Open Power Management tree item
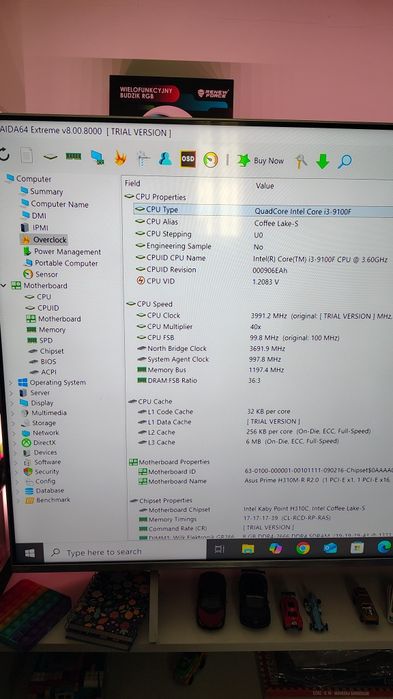This screenshot has height=699, width=393. tap(62, 251)
